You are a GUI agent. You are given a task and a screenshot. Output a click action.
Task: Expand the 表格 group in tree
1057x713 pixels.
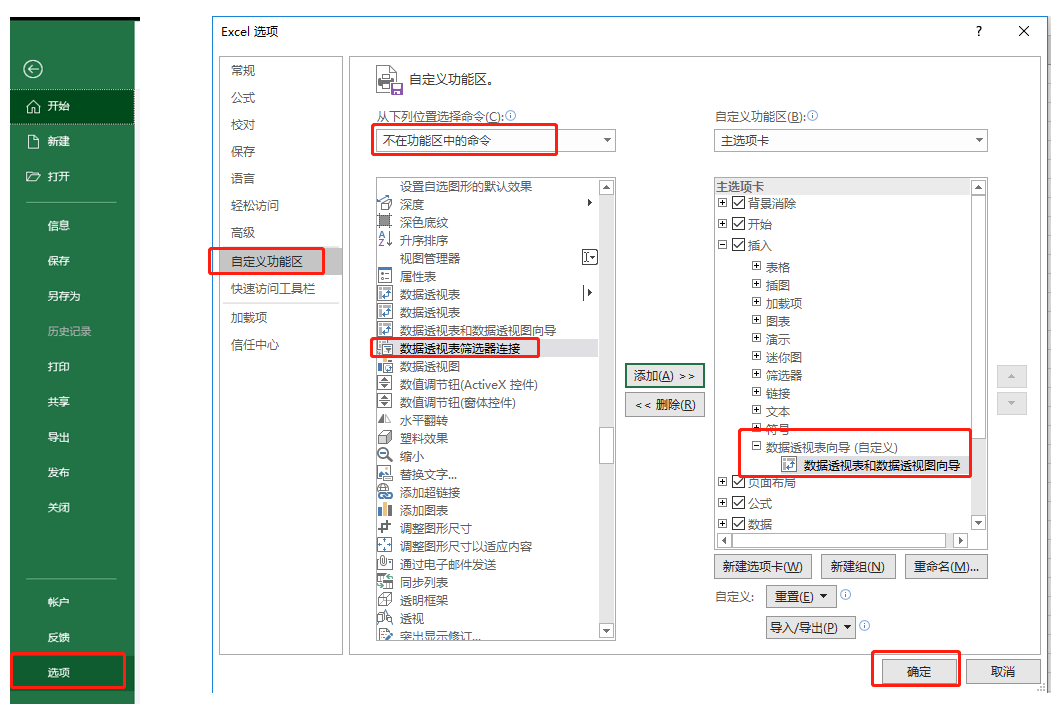[756, 266]
